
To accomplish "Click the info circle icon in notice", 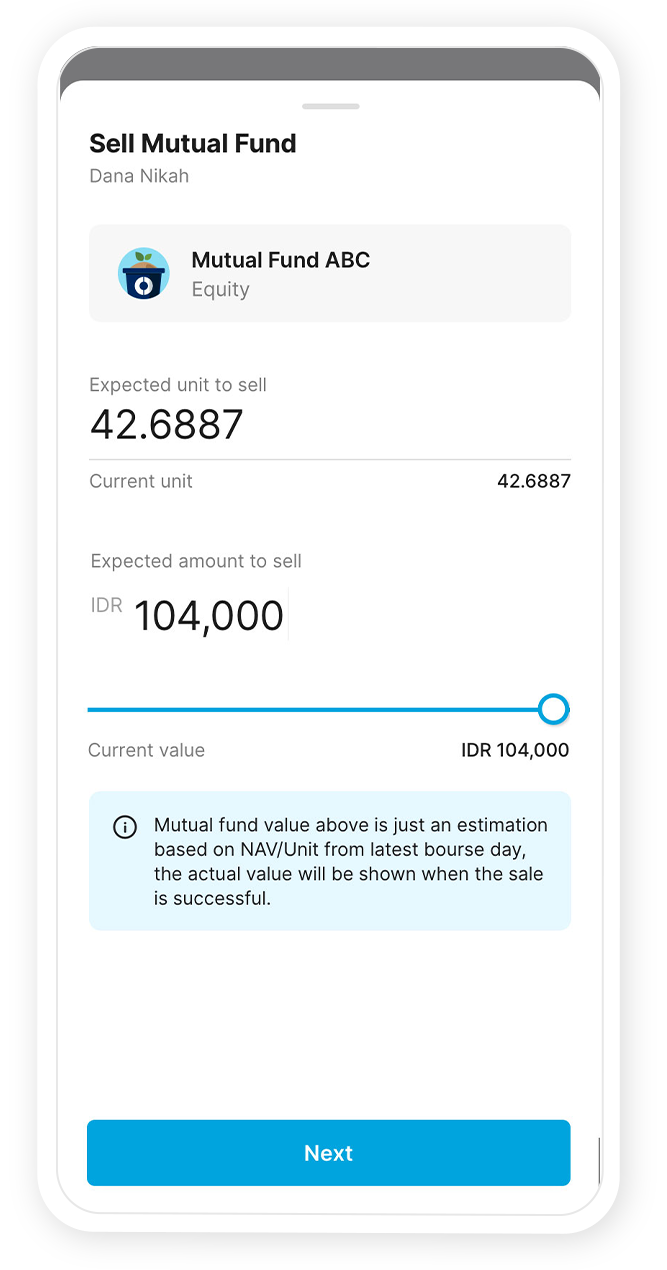I will point(125,827).
